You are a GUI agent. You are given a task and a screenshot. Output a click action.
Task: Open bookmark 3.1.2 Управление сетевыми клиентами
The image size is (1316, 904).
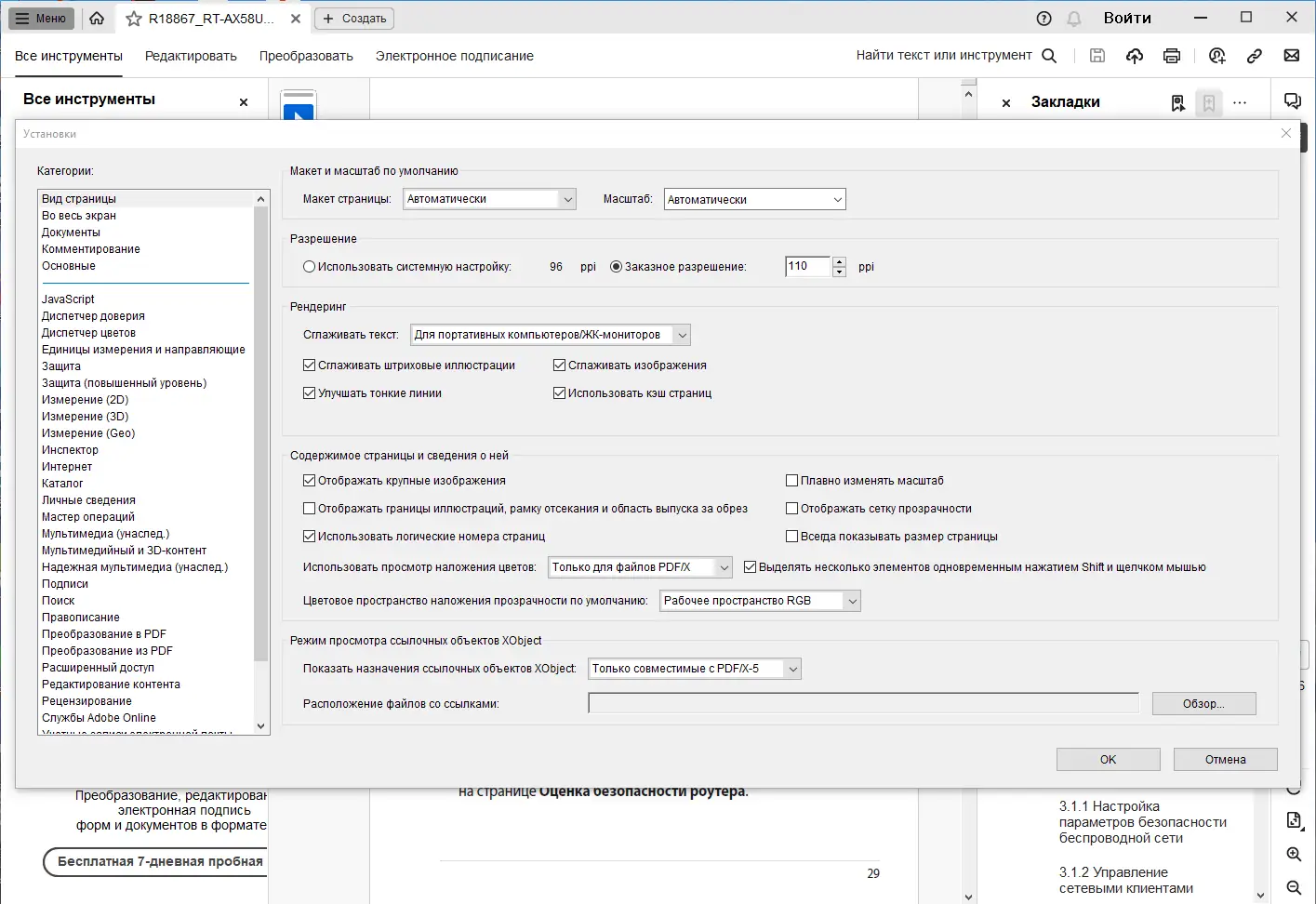(x=1125, y=880)
